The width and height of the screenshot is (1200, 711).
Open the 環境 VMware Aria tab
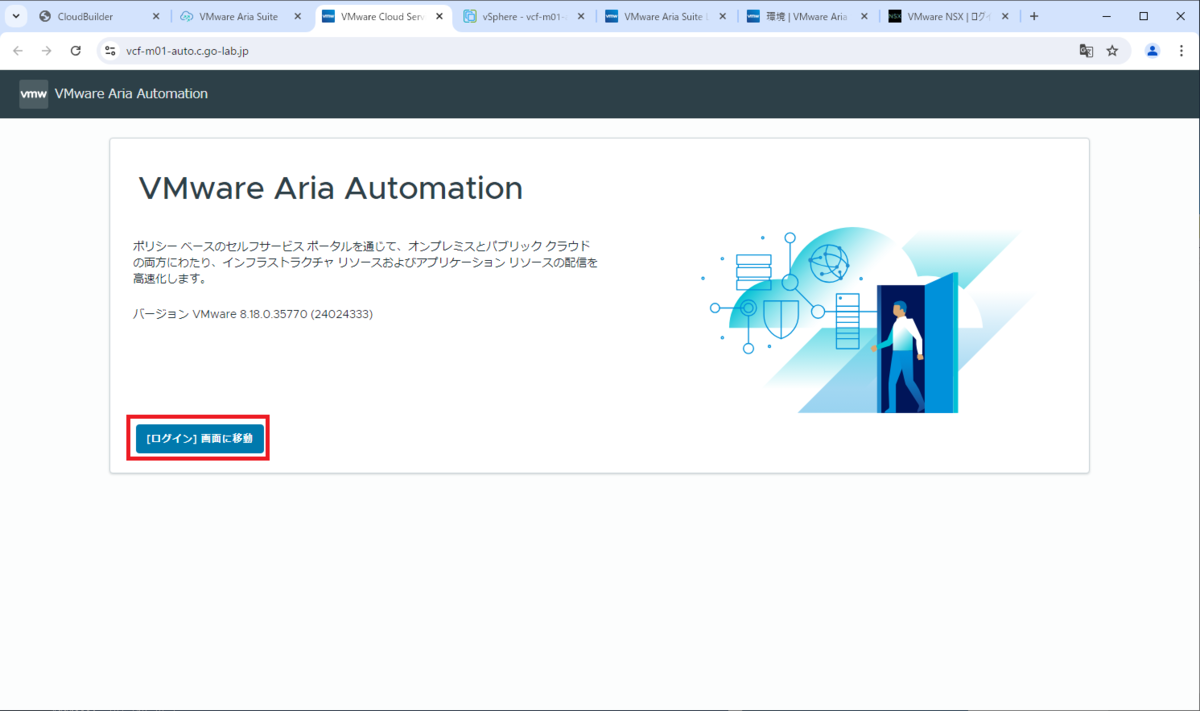pyautogui.click(x=809, y=17)
